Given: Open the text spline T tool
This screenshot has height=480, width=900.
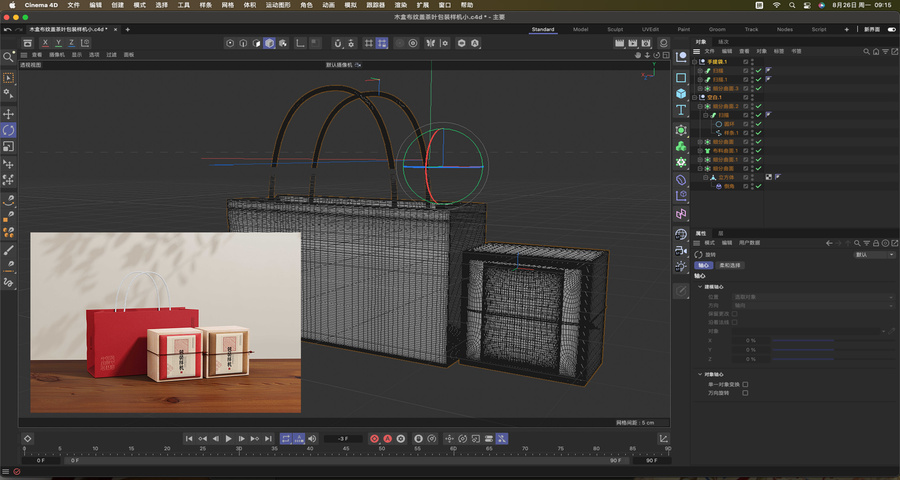Looking at the screenshot, I should (x=681, y=110).
